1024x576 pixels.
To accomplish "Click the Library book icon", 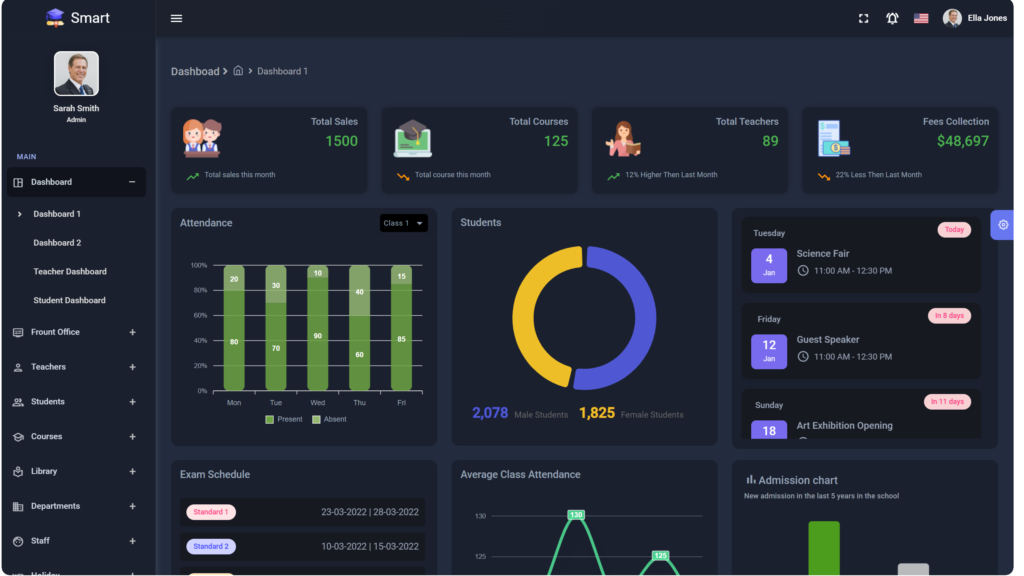I will pyautogui.click(x=18, y=472).
